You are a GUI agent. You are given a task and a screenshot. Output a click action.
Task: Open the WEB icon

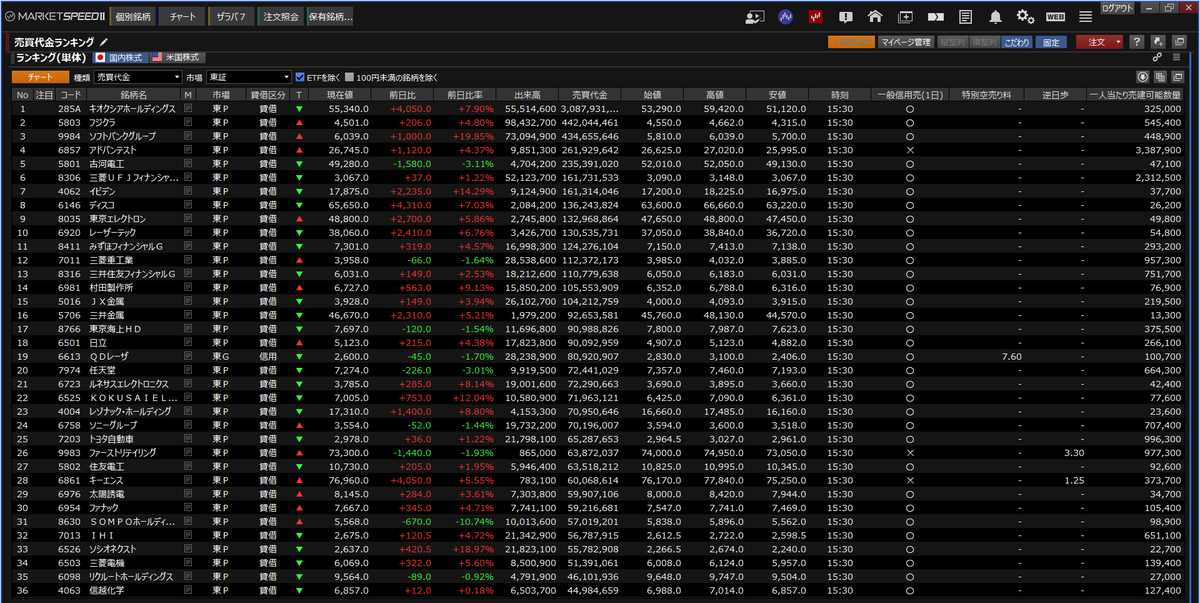click(1055, 17)
